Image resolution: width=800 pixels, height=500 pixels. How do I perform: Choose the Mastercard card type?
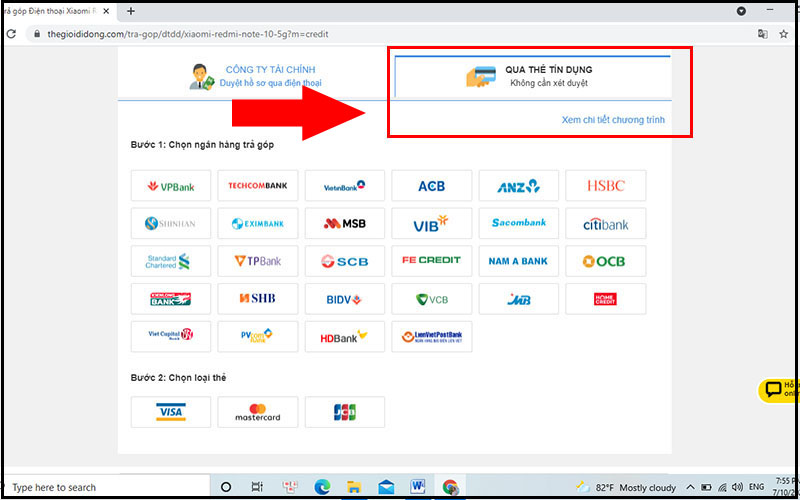click(x=258, y=412)
